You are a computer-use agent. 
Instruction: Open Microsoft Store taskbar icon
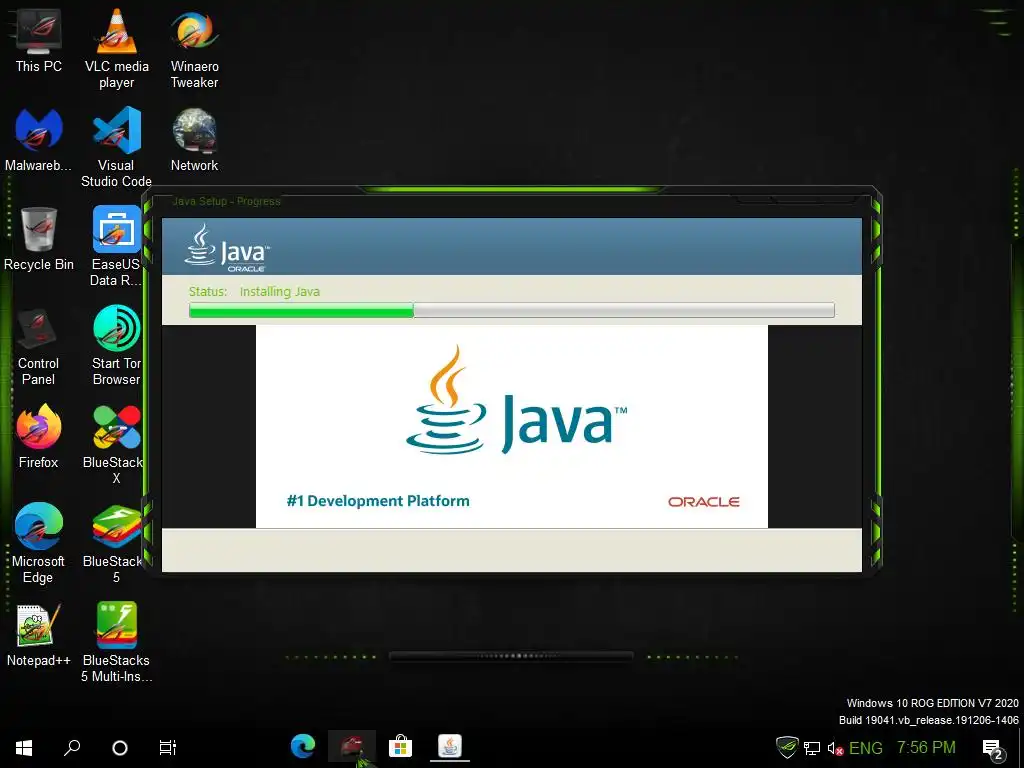[x=400, y=746]
